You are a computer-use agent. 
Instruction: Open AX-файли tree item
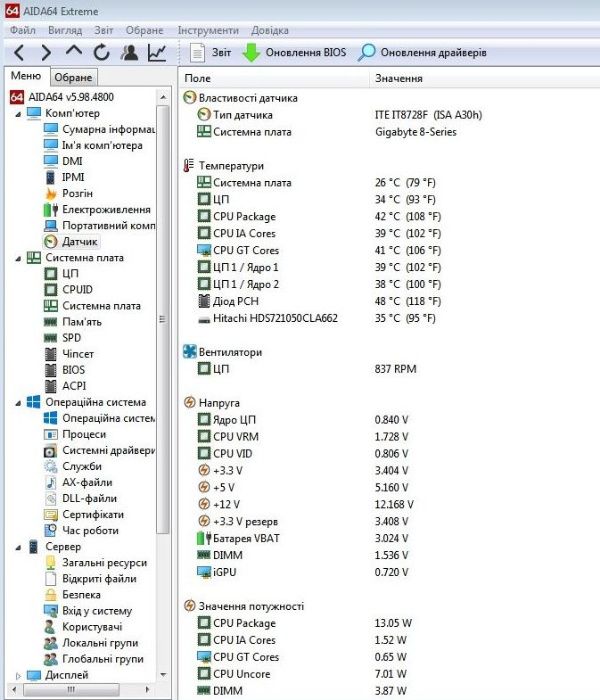[78, 483]
